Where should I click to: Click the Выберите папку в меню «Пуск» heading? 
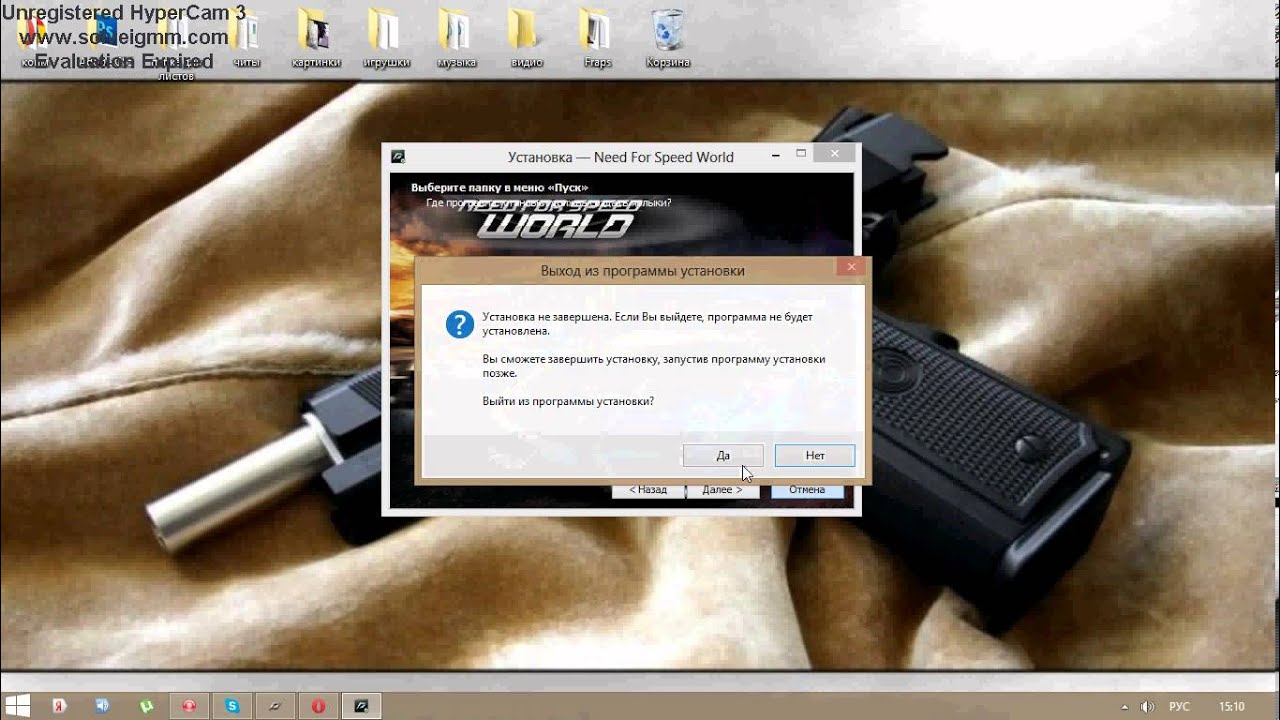pos(499,187)
